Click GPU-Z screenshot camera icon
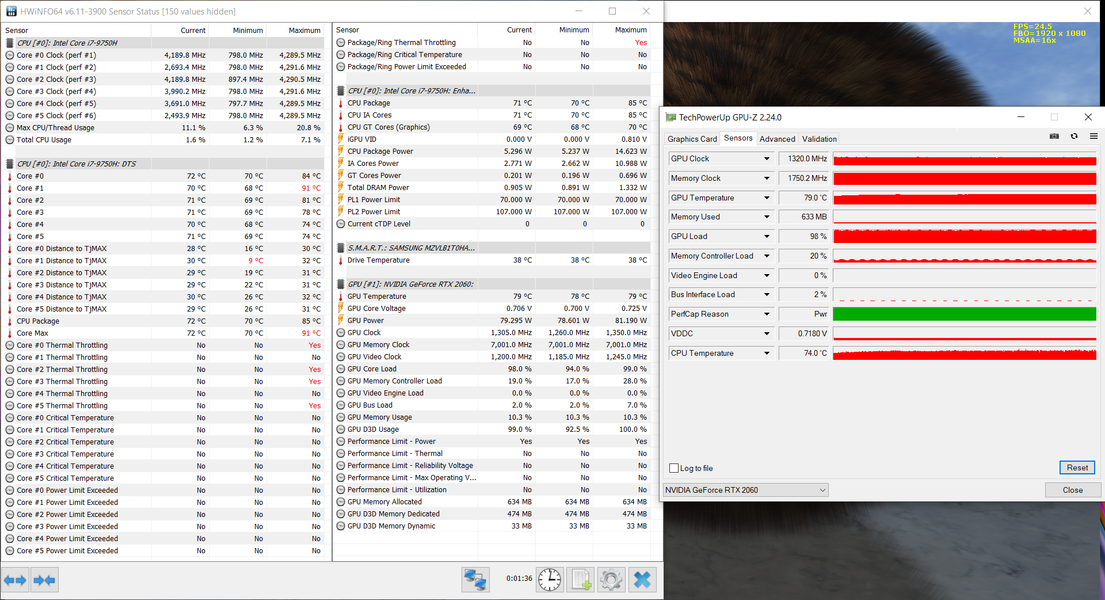Screen dimensions: 1105x600 [1054, 136]
